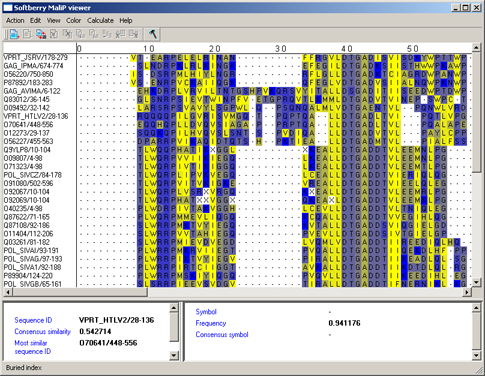Click the alignment vertical scrollbar down arrow
The width and height of the screenshot is (485, 376).
pos(476,283)
